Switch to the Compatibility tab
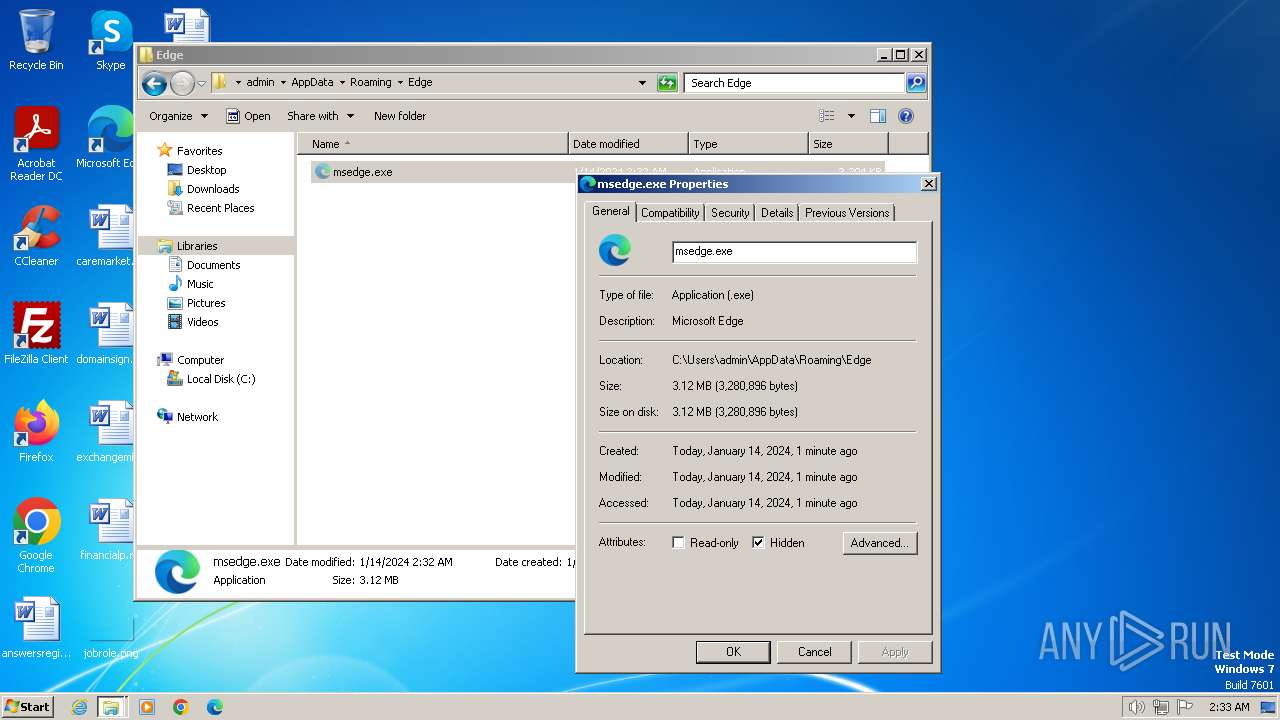 (x=670, y=213)
